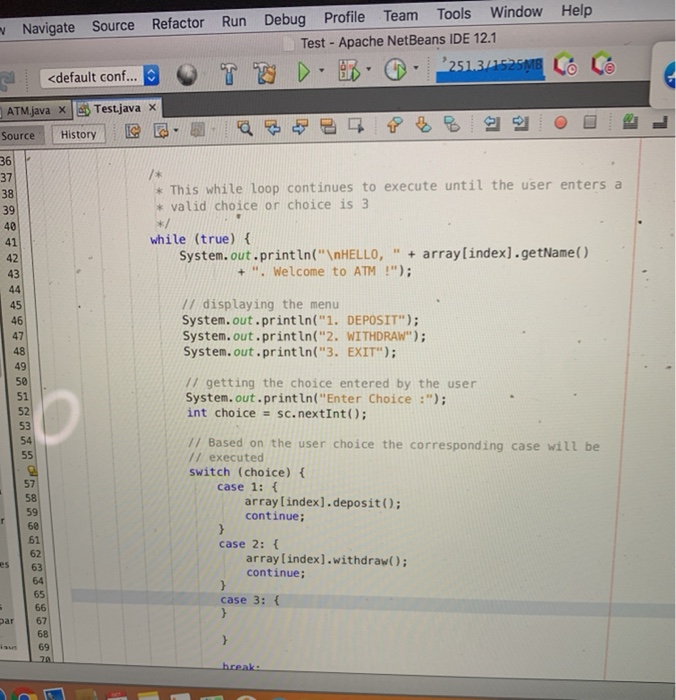Screen dimensions: 676x700
Task: Expand the Profile project dropdown arrow
Action: pos(416,68)
